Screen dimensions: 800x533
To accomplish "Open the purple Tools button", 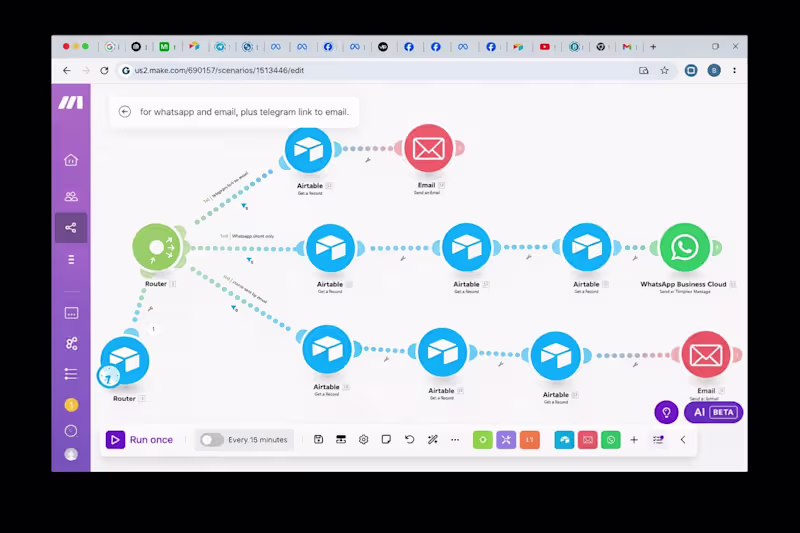I will coord(506,440).
